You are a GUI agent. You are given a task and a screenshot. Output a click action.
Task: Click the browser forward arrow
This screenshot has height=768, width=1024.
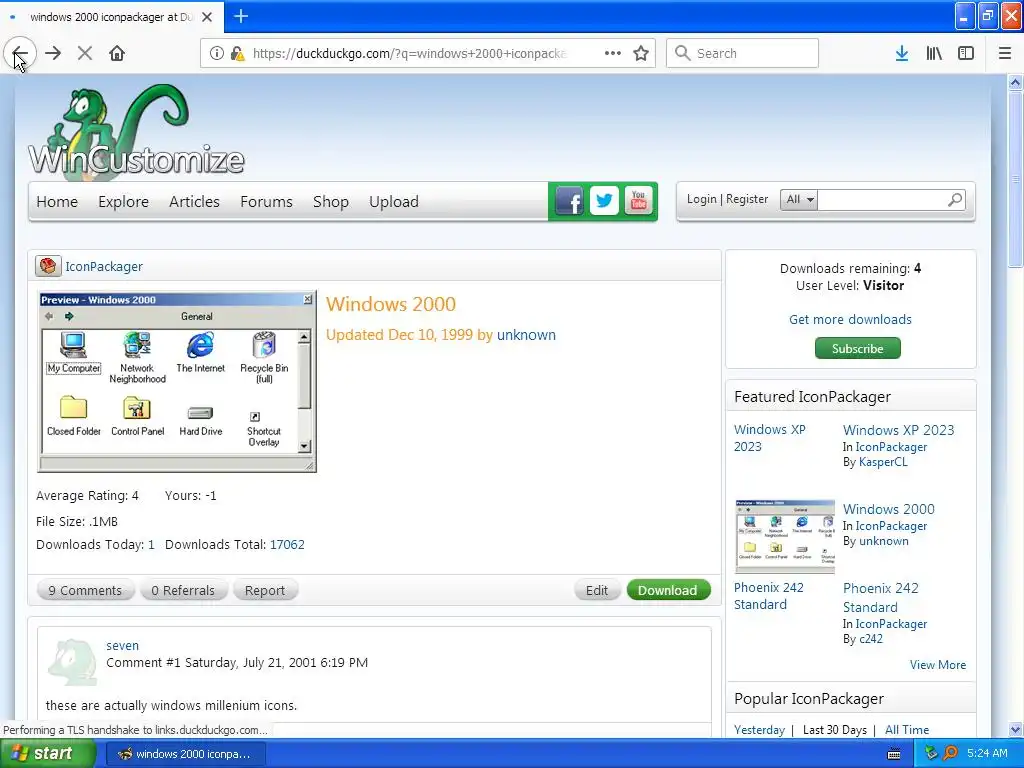(54, 54)
